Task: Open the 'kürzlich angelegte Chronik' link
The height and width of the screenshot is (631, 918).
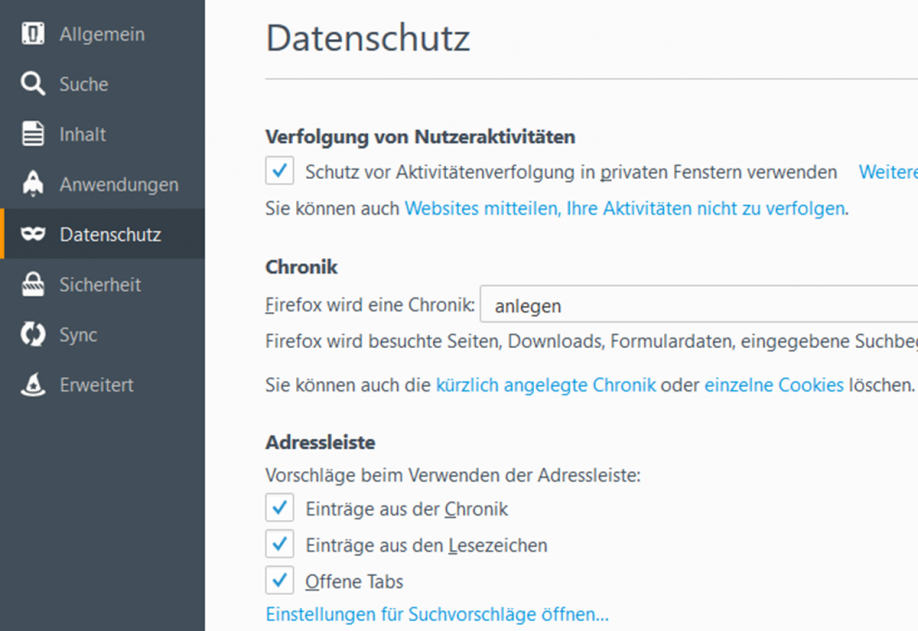Action: 546,385
